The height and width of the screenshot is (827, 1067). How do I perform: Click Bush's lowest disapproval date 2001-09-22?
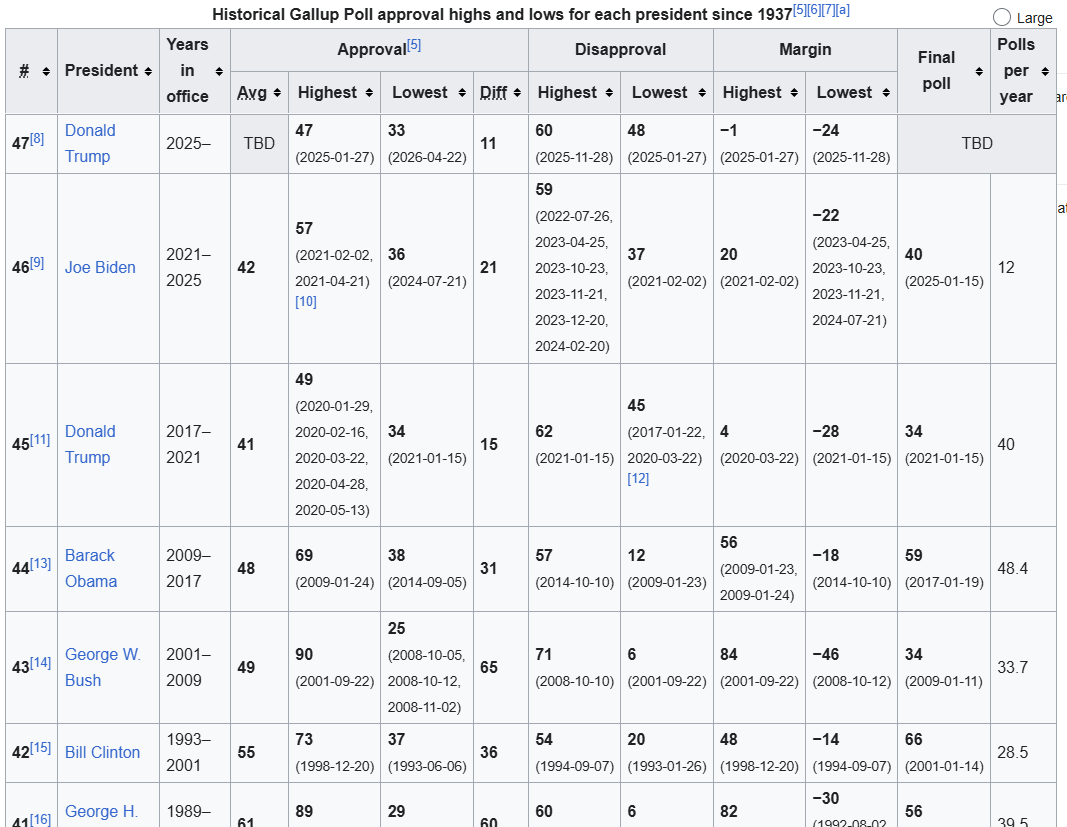(x=667, y=681)
